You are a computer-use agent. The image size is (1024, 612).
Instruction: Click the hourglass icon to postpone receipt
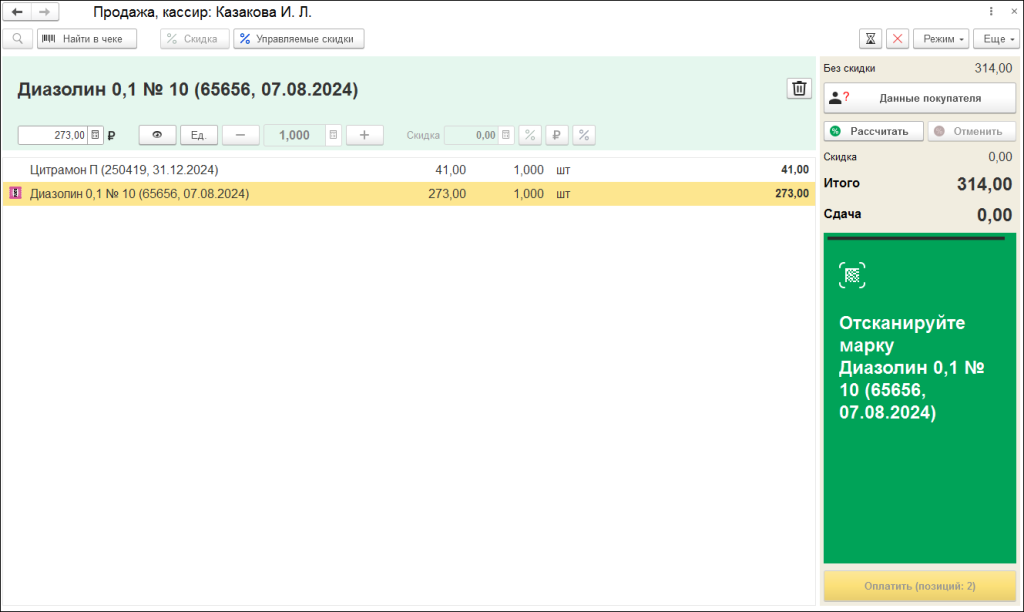(870, 38)
